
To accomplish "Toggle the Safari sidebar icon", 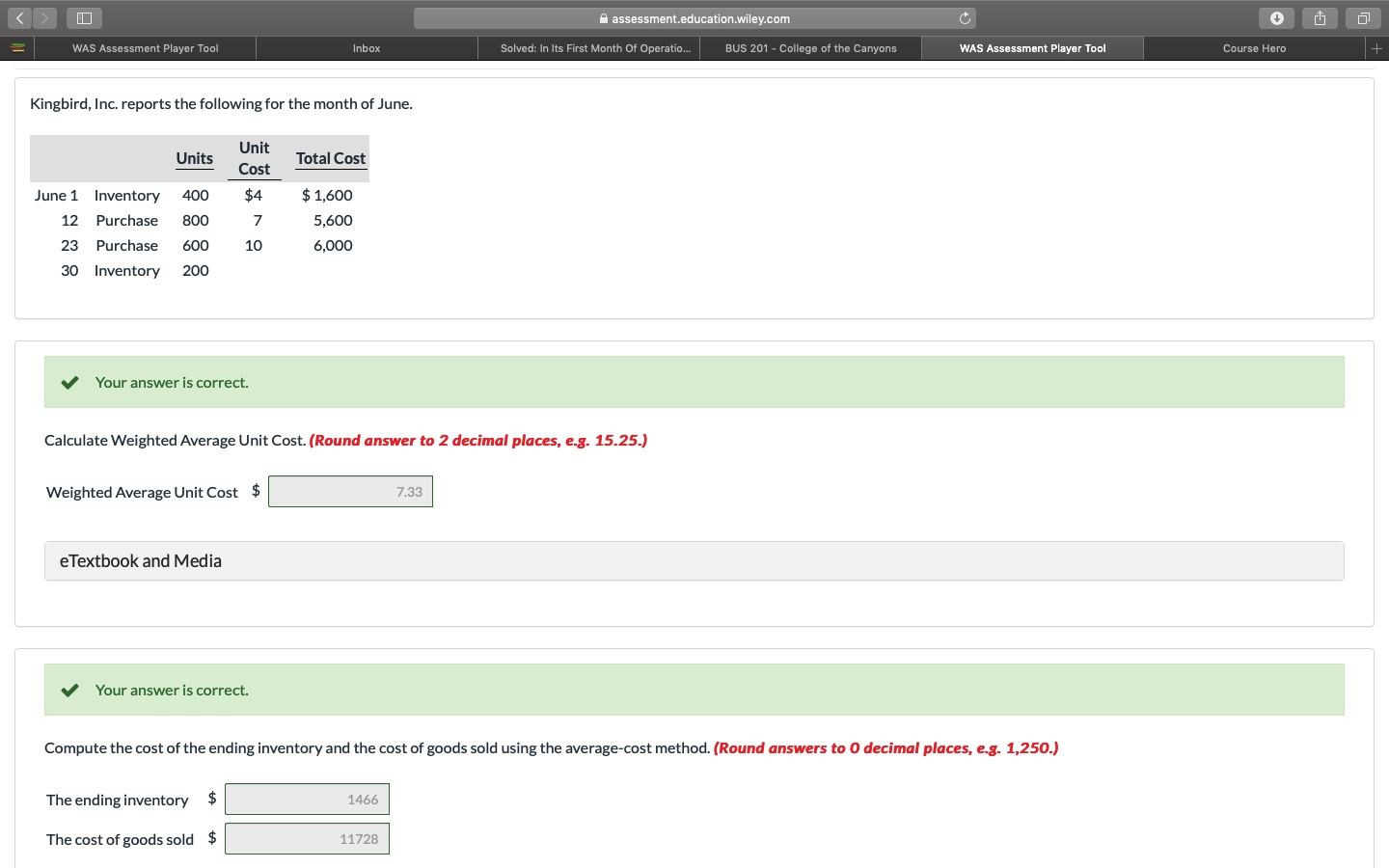I will [82, 17].
